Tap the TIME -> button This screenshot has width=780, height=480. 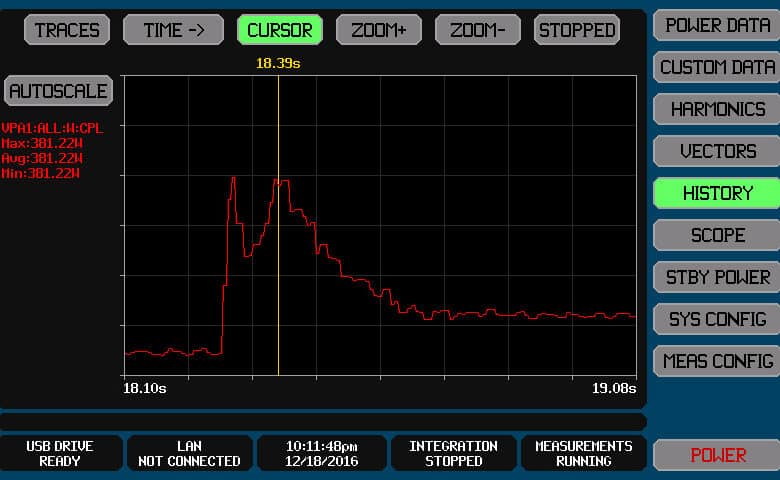(173, 30)
